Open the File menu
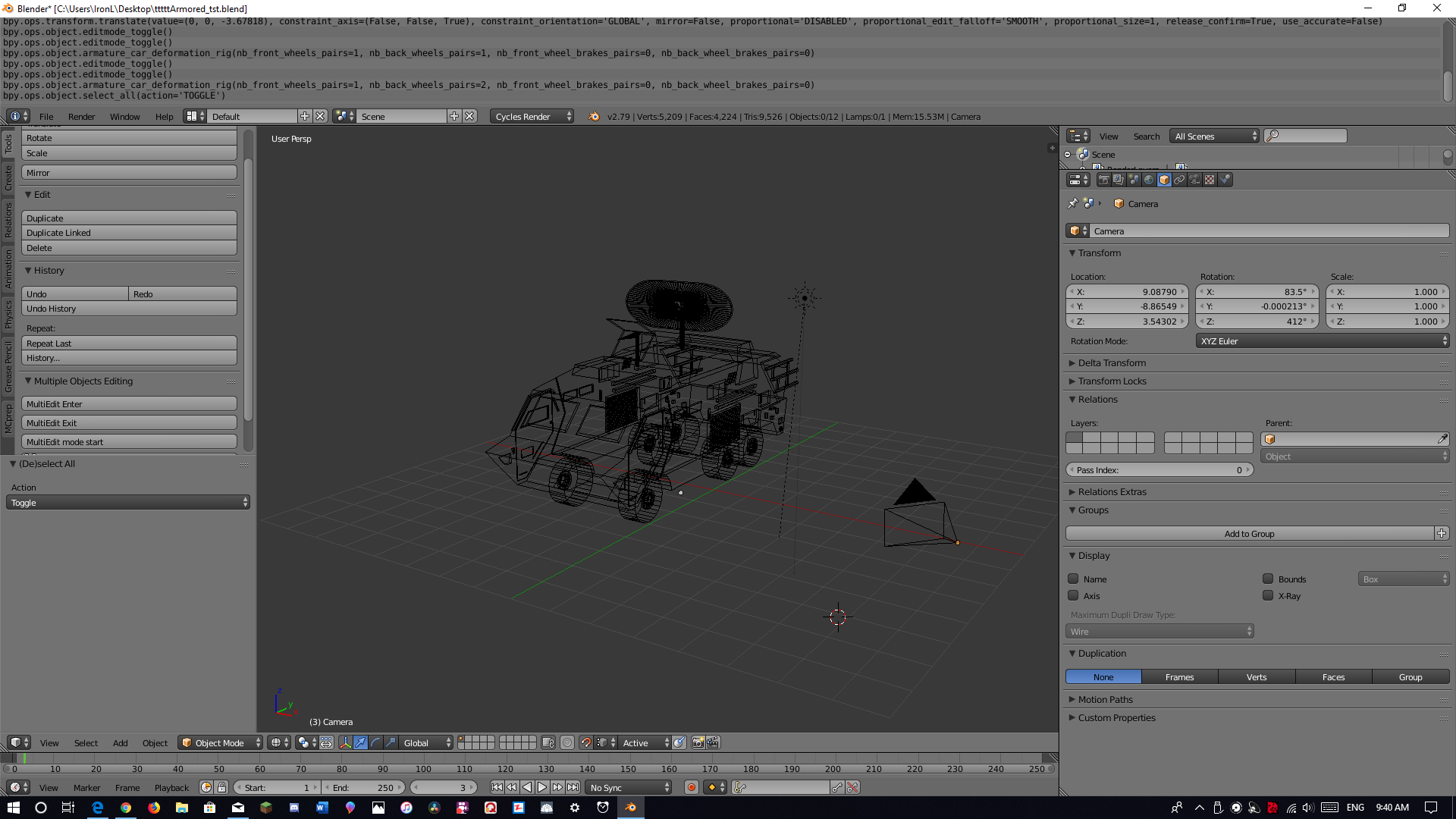The image size is (1456, 819). (x=46, y=117)
